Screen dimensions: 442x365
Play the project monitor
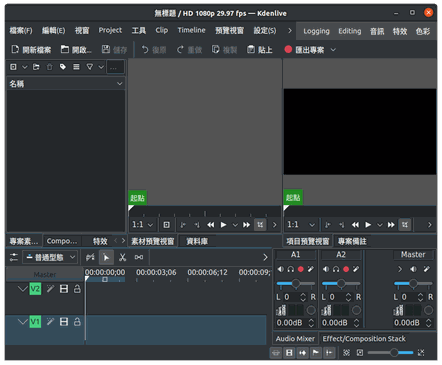368,225
